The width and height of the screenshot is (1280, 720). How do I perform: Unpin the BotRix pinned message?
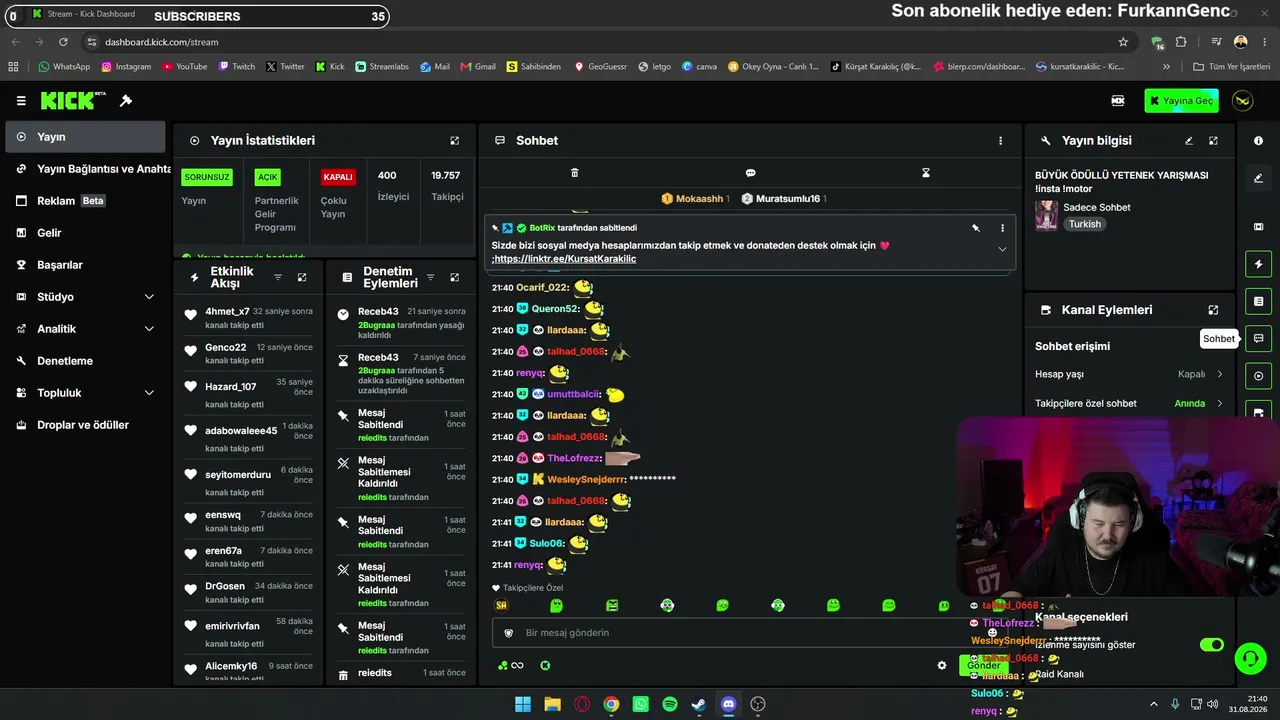point(976,228)
